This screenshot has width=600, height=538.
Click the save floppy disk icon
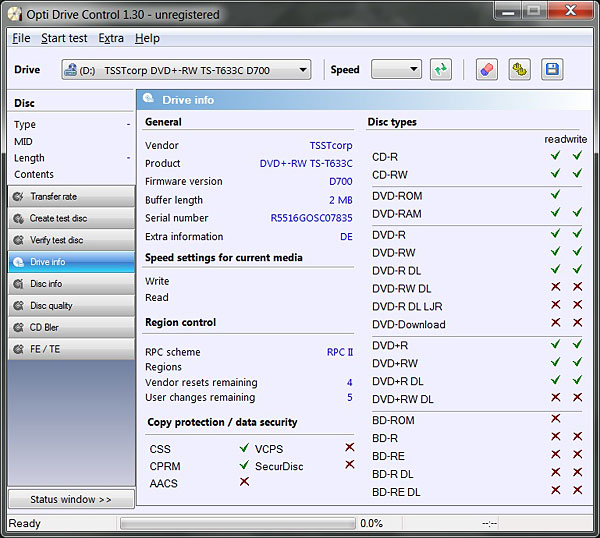coord(551,70)
